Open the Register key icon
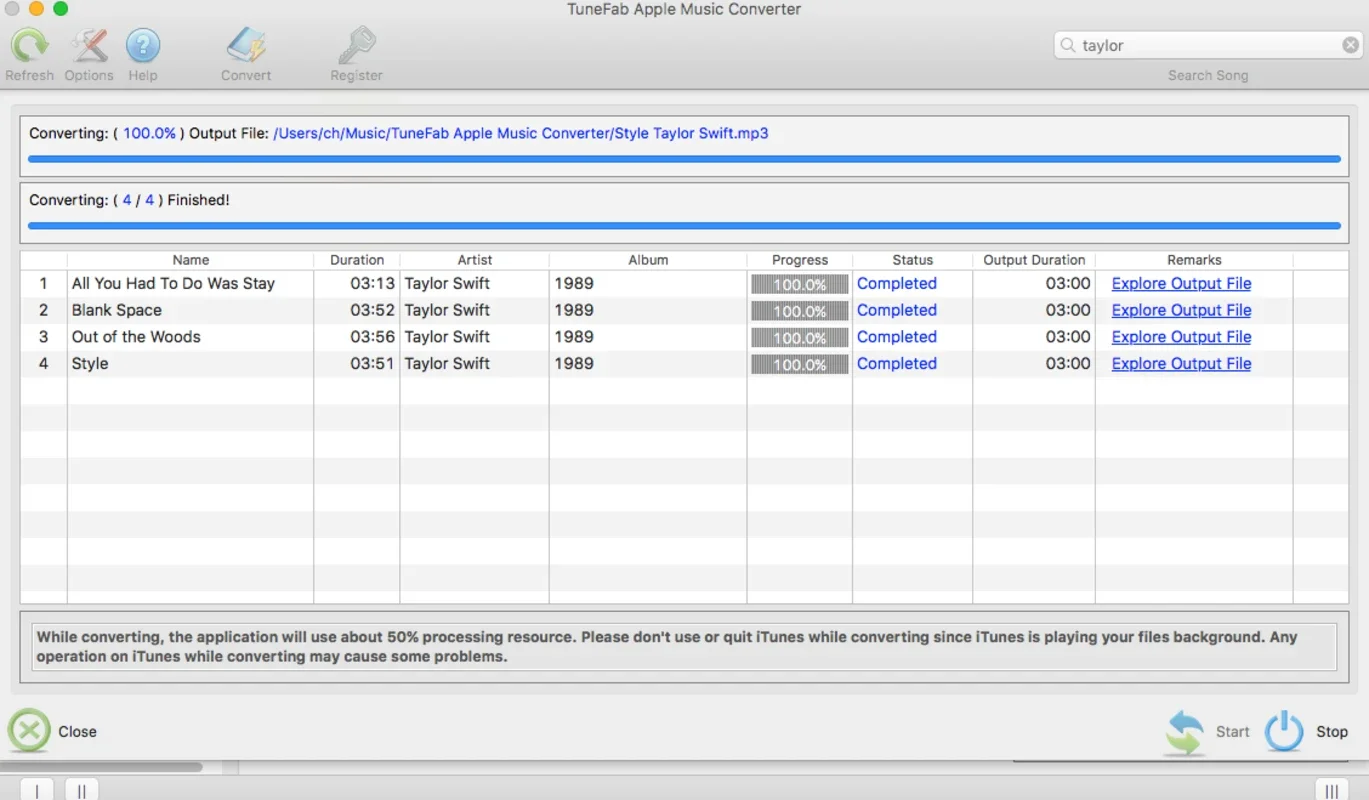 [356, 46]
